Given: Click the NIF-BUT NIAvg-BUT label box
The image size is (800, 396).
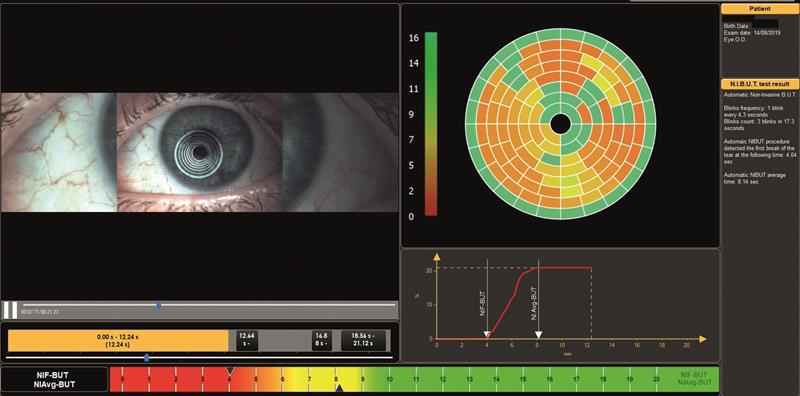Looking at the screenshot, I should click(55, 379).
